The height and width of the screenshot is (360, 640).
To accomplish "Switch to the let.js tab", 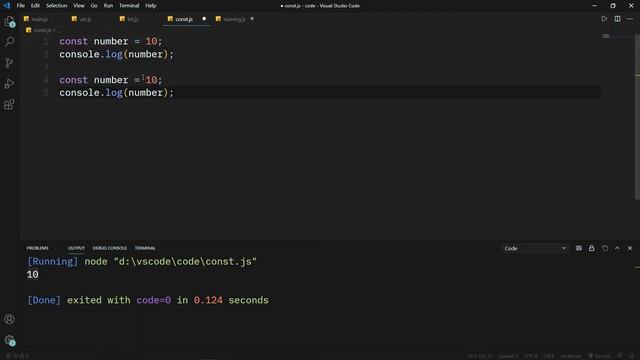I will (133, 19).
